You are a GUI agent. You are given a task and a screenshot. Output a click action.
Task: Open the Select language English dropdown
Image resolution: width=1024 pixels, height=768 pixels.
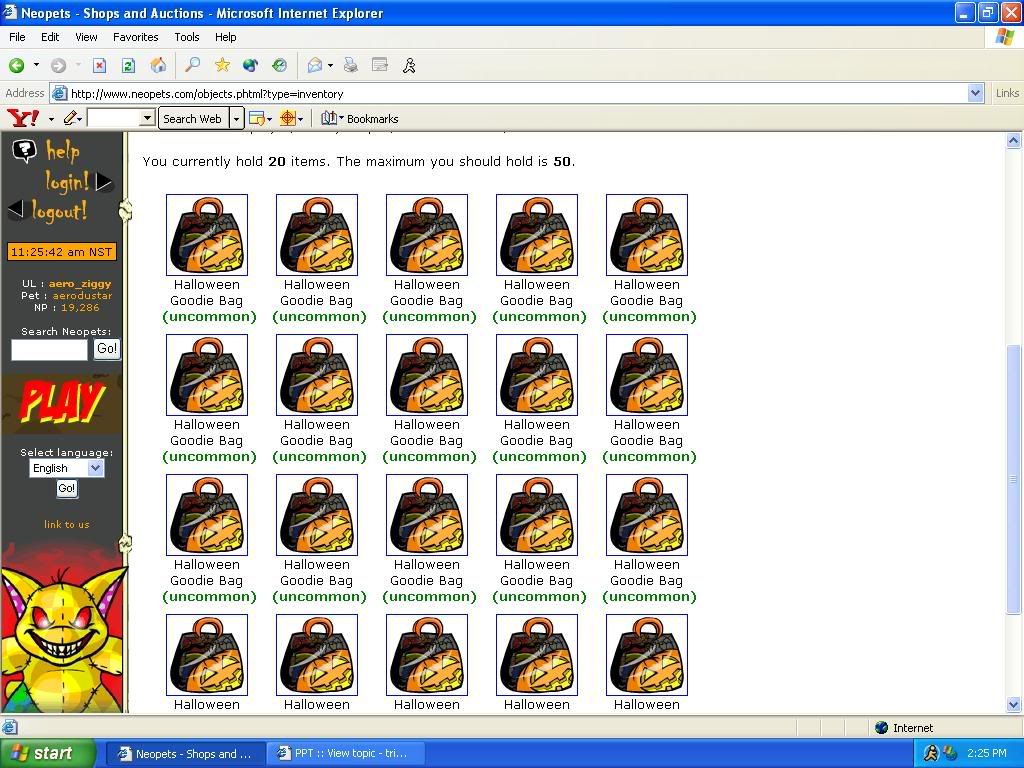(67, 468)
